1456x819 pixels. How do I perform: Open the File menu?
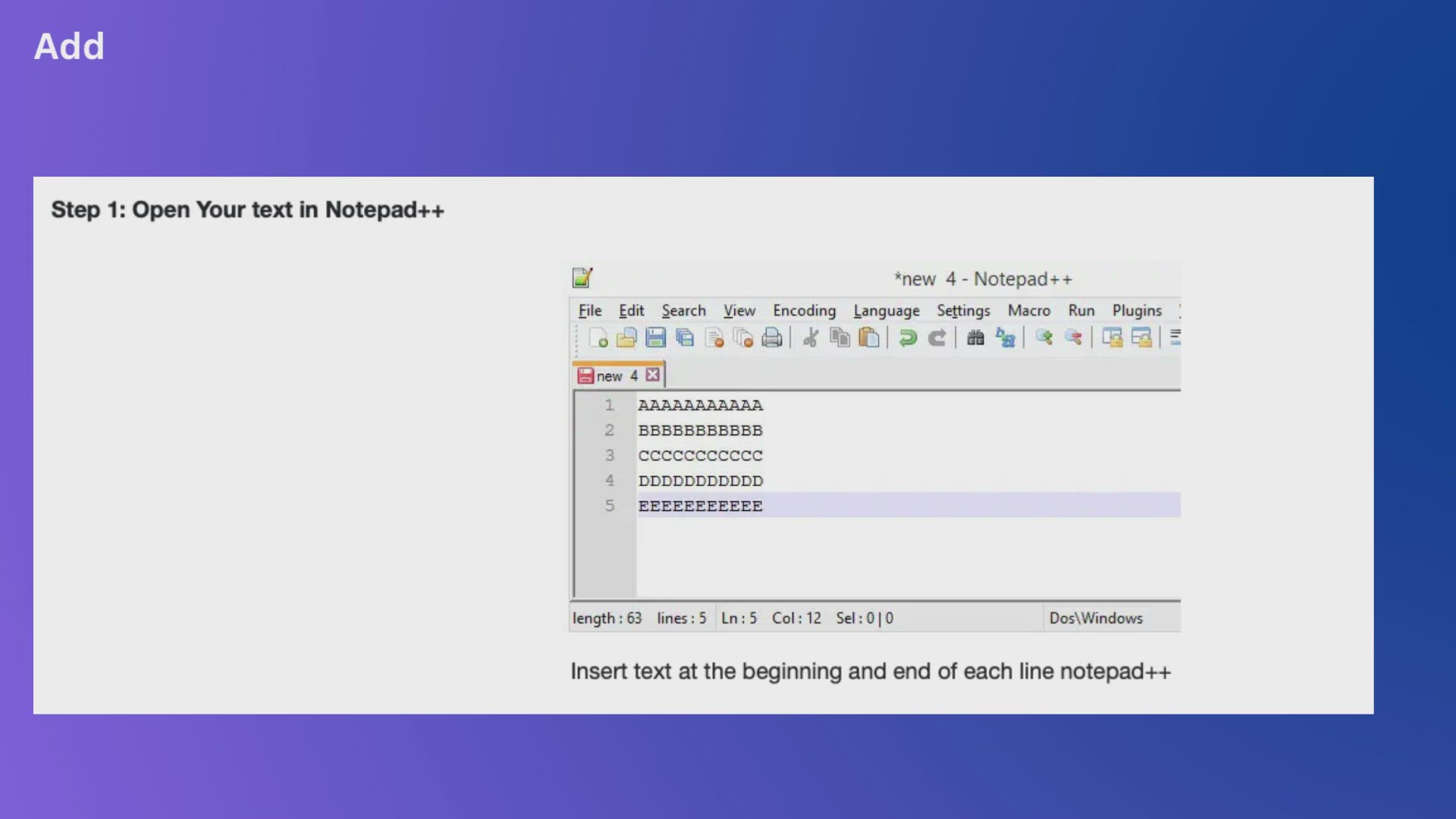tap(590, 311)
